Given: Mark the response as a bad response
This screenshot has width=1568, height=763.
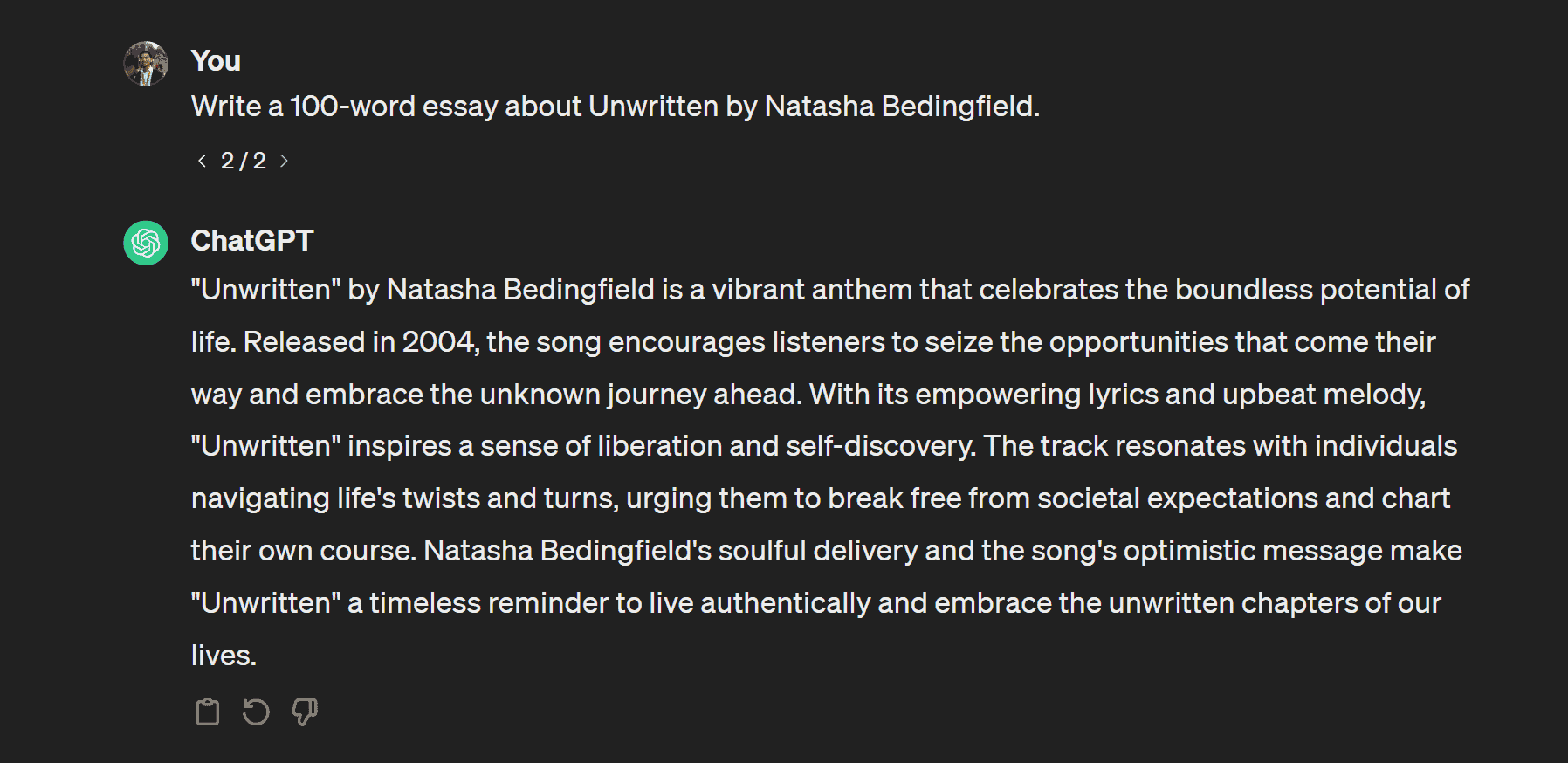Looking at the screenshot, I should coord(305,712).
